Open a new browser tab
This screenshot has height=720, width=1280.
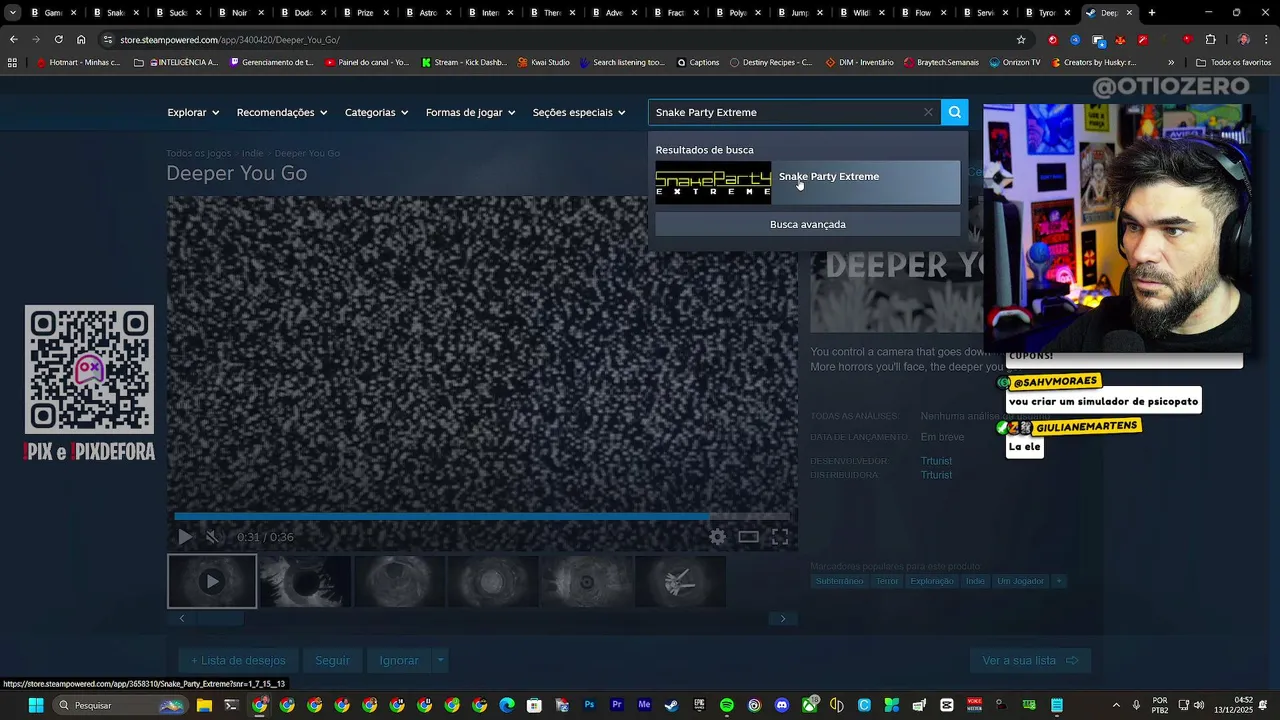pyautogui.click(x=1152, y=13)
